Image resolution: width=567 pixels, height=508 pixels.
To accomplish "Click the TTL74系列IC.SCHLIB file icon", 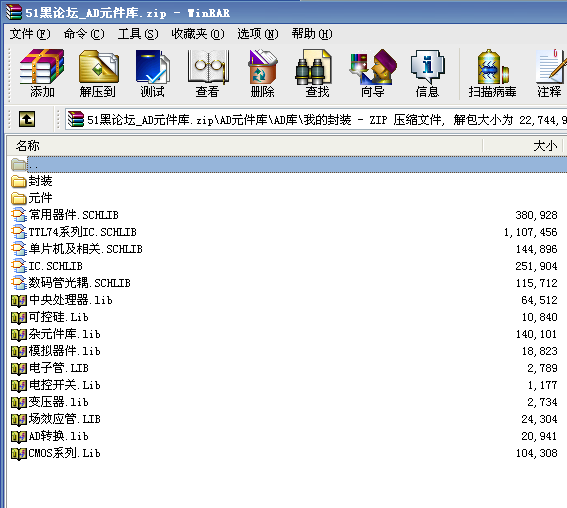I will coord(19,232).
